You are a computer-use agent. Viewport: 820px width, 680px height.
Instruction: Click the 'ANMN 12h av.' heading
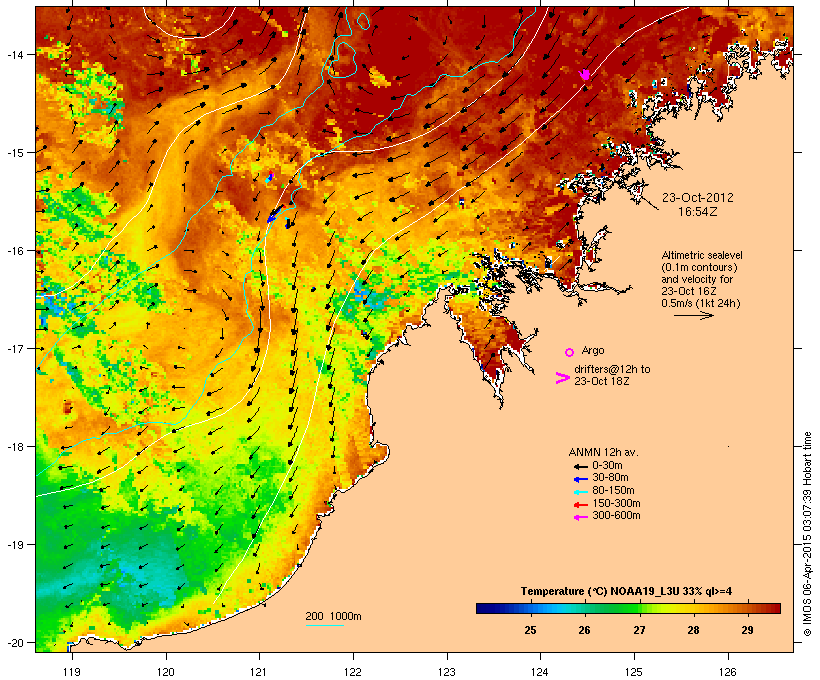click(x=603, y=452)
